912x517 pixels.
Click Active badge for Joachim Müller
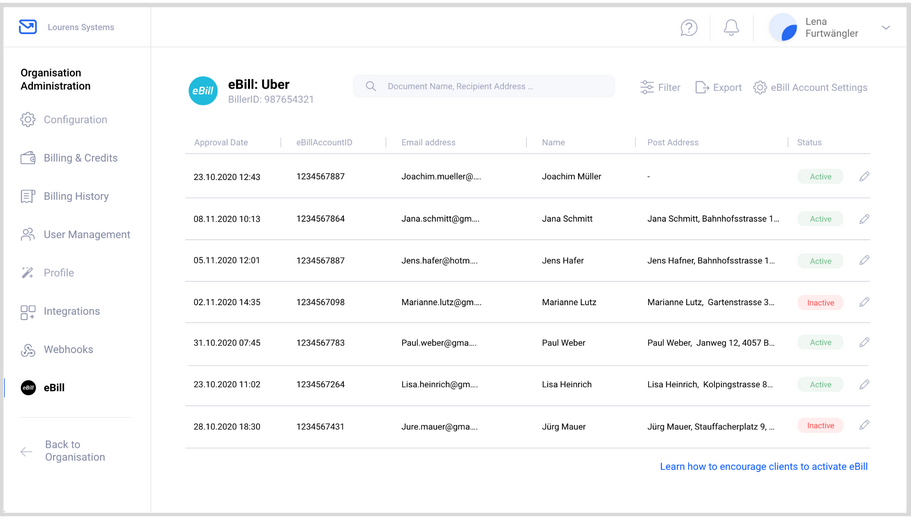(820, 176)
